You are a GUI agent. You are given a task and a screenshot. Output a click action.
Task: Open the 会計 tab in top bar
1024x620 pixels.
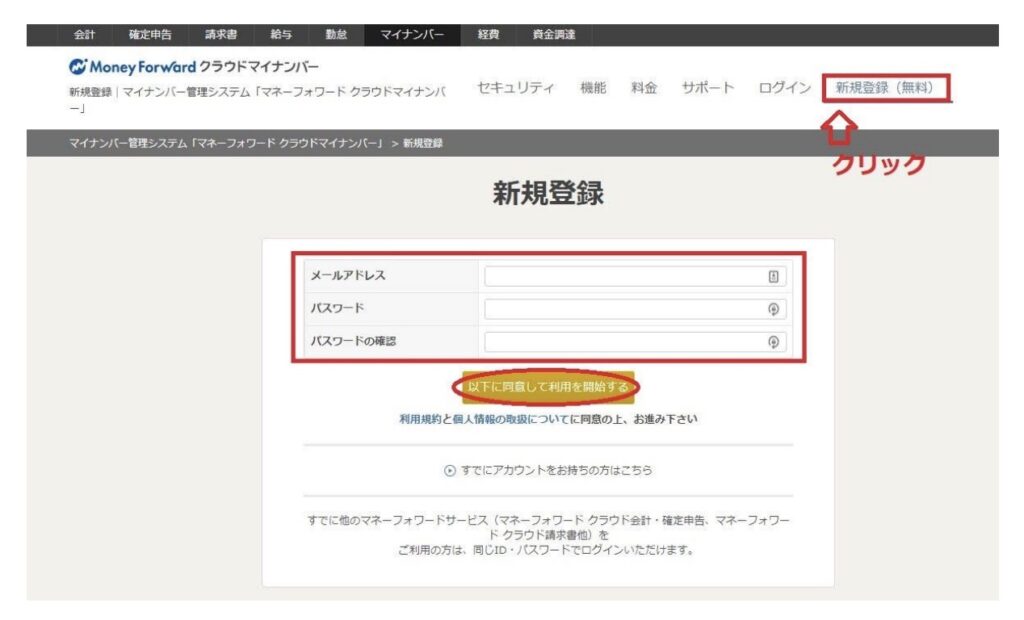click(84, 35)
